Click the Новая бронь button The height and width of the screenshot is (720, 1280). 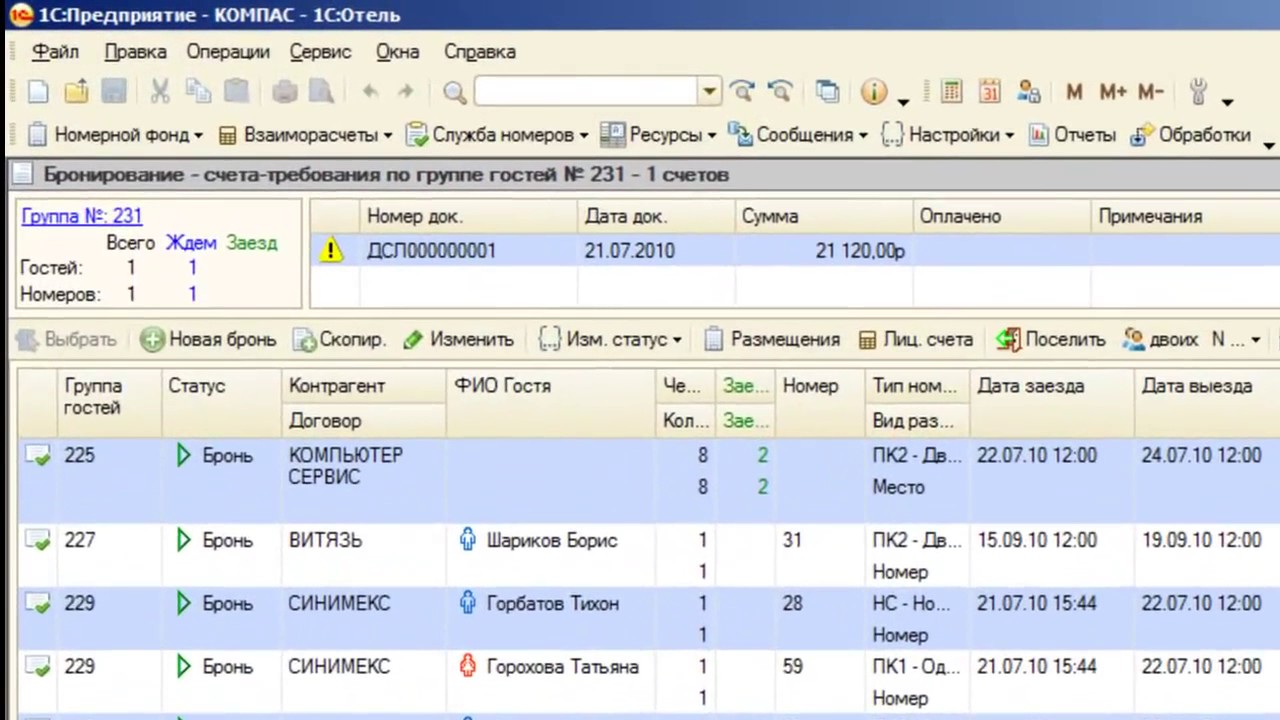(208, 340)
